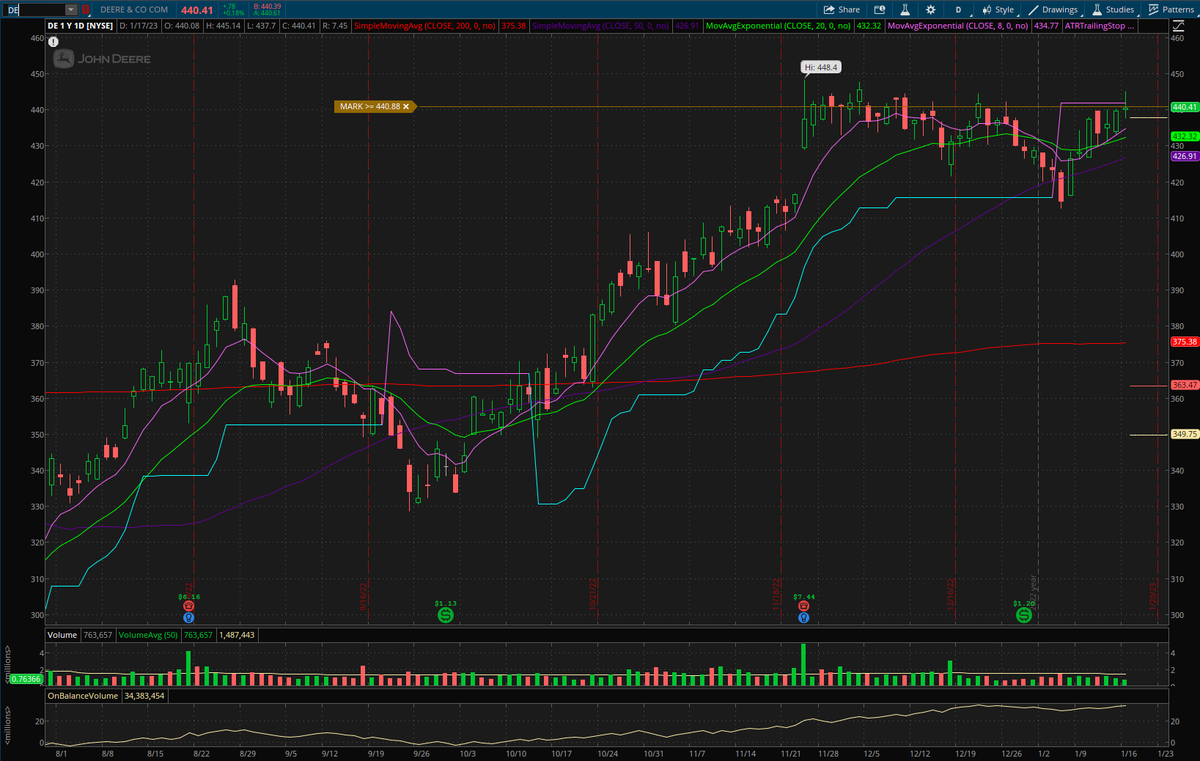The image size is (1200, 761).
Task: Open the symbol selector dropdown arrow
Action: pyautogui.click(x=70, y=9)
